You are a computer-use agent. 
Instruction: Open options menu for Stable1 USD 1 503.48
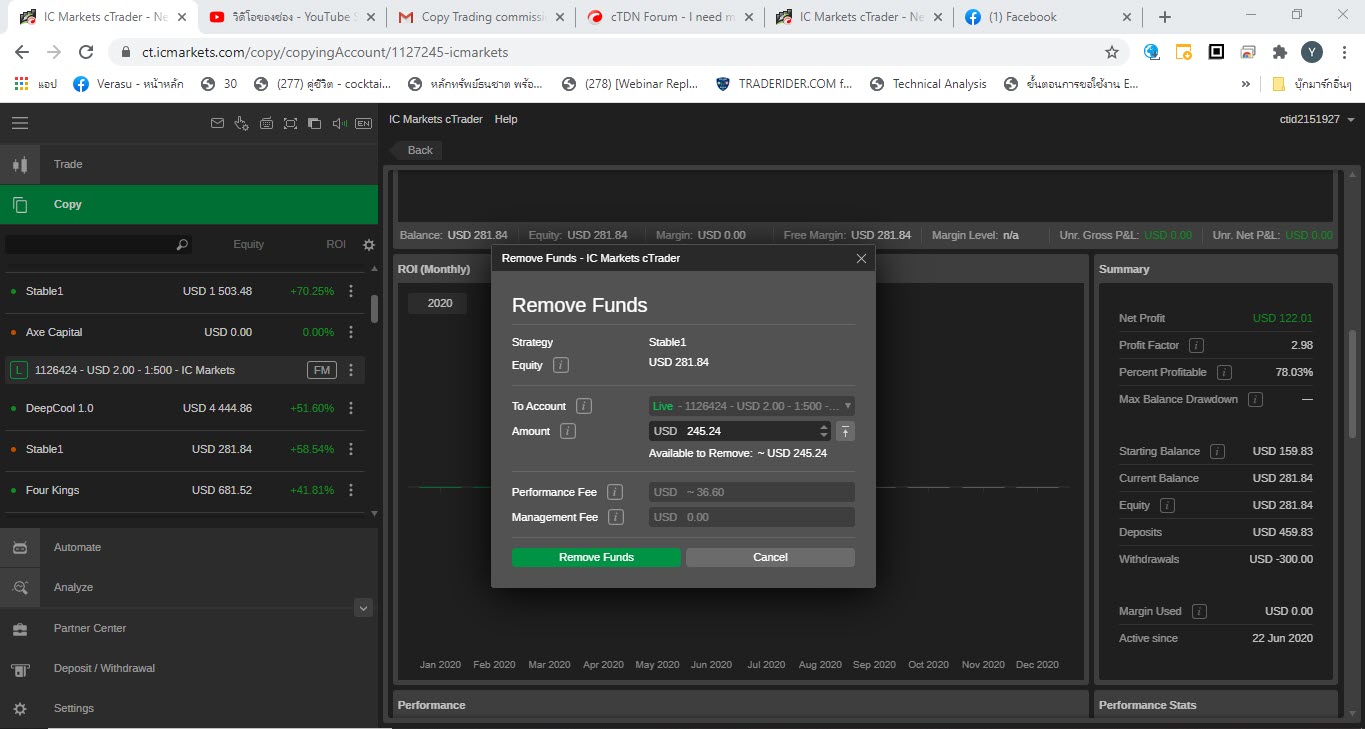351,291
